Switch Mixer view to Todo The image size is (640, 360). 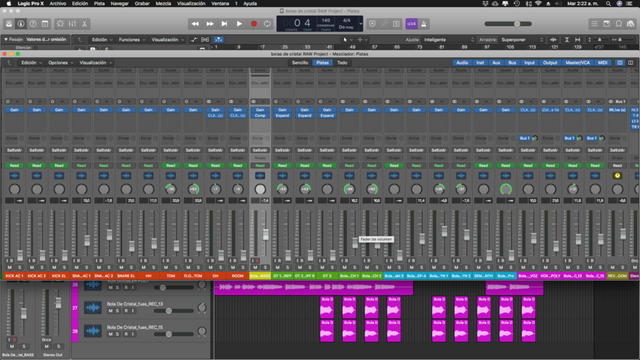tap(342, 62)
